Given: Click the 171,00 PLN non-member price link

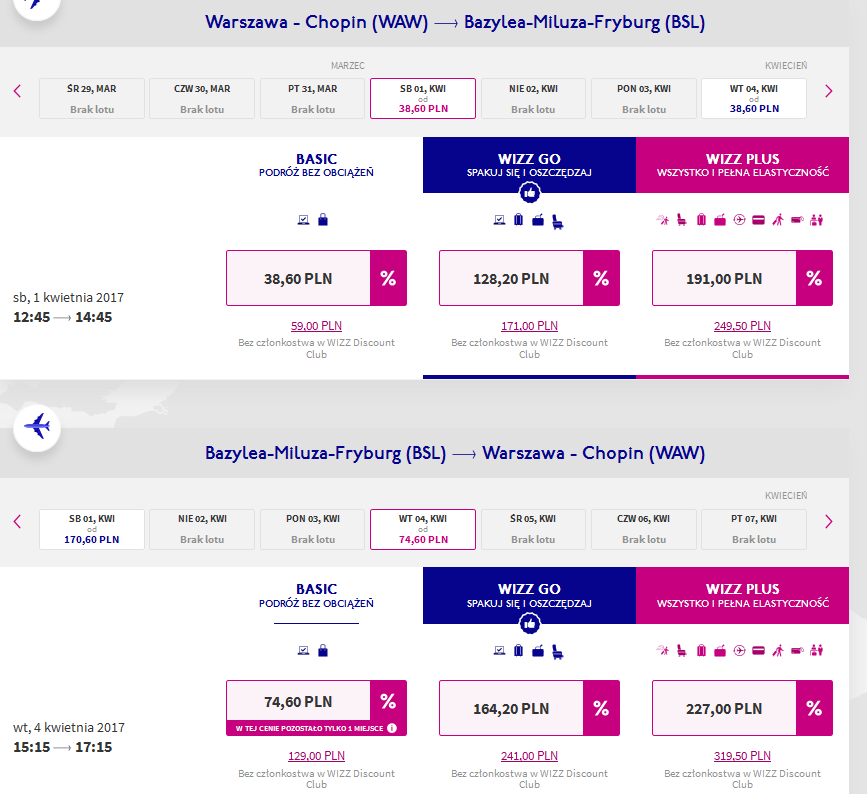Looking at the screenshot, I should (529, 326).
